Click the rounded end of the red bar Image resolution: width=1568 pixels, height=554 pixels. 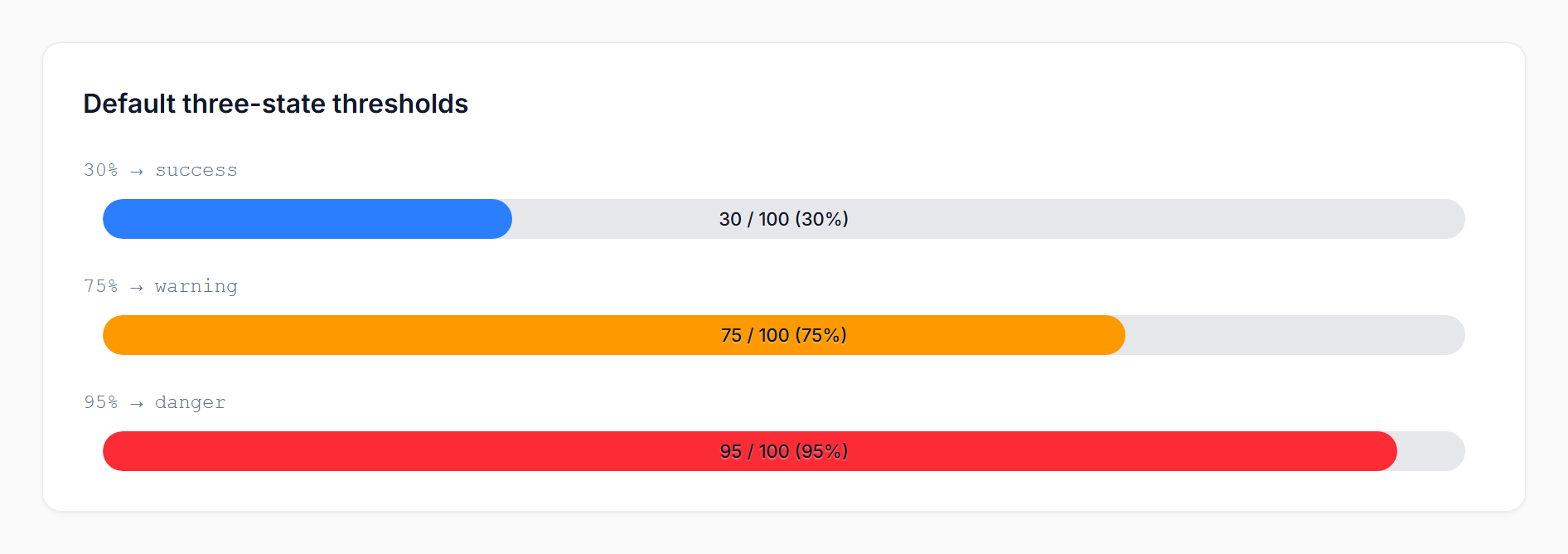coord(1388,451)
